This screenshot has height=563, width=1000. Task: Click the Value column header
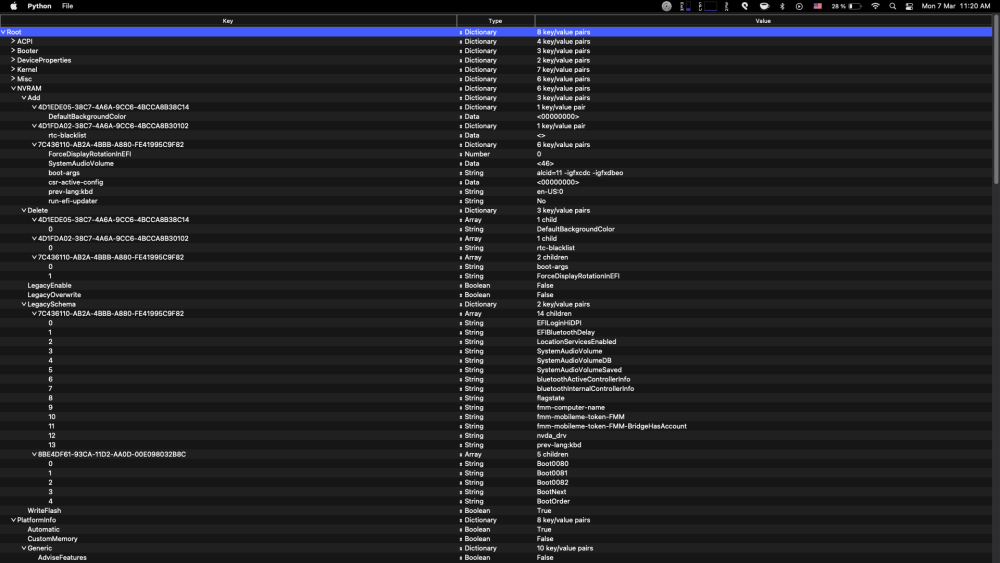point(763,21)
